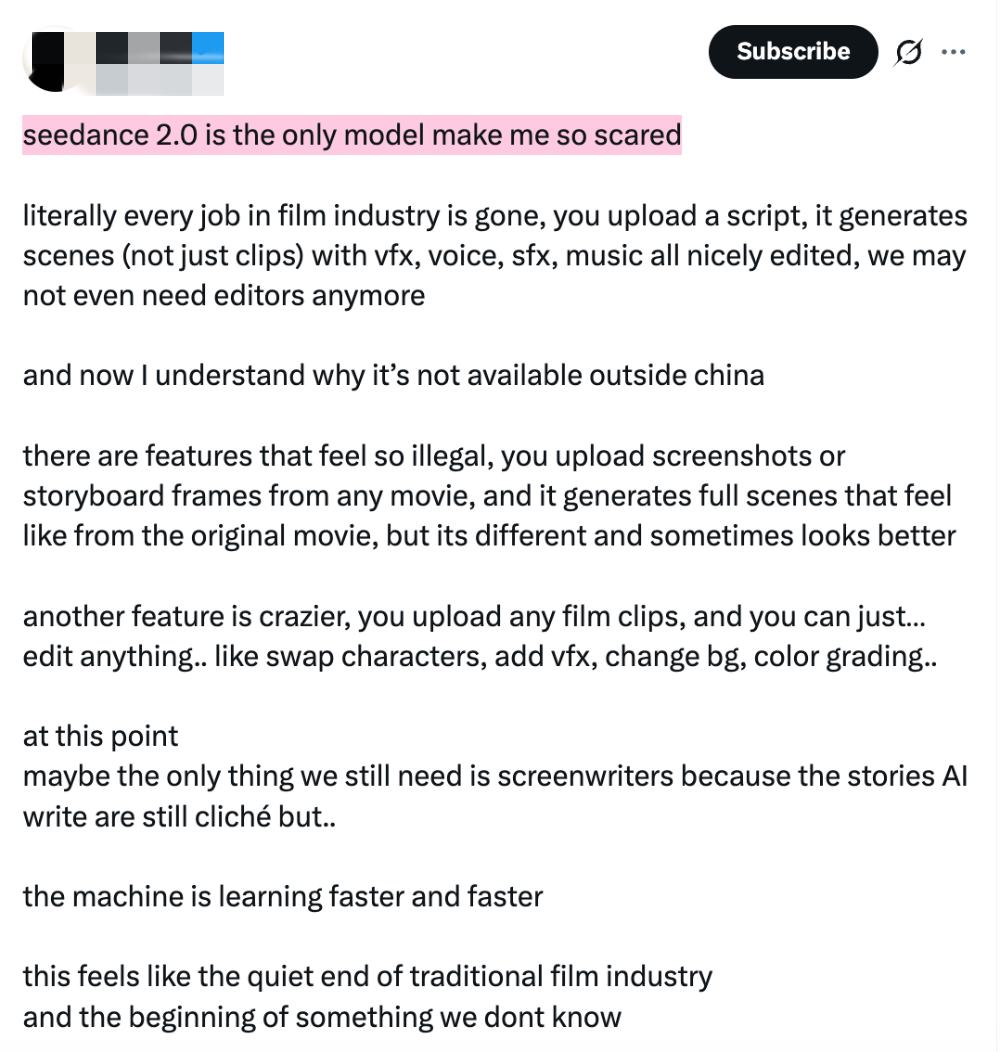Click the Grok icon left of the ellipsis

pyautogui.click(x=908, y=52)
